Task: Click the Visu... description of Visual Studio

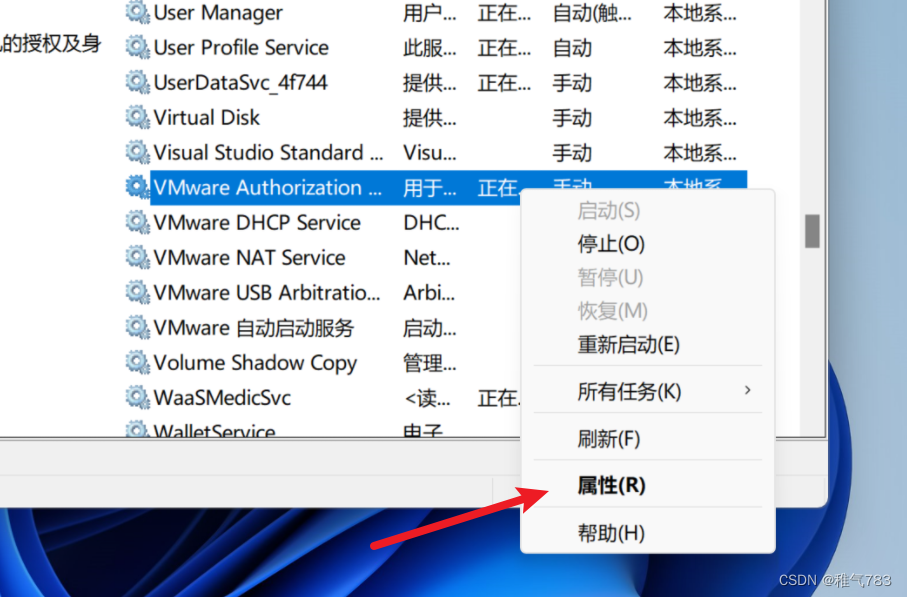Action: (429, 153)
